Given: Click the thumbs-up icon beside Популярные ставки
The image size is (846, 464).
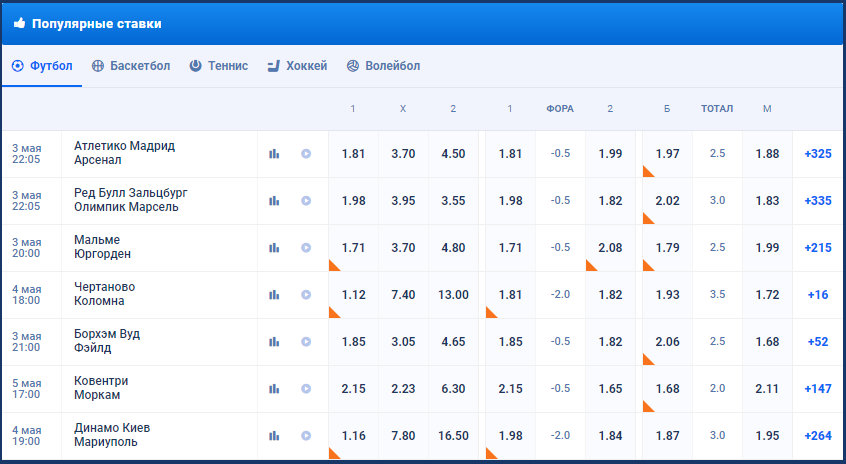Looking at the screenshot, I should click(x=19, y=23).
